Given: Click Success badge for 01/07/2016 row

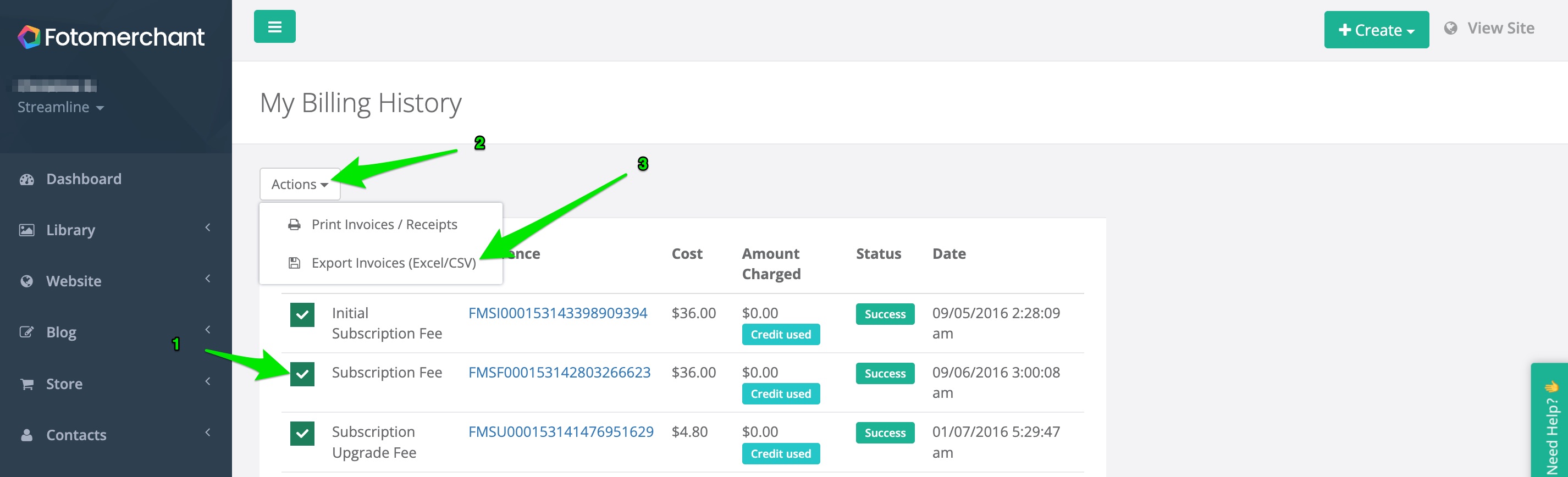Looking at the screenshot, I should 885,433.
